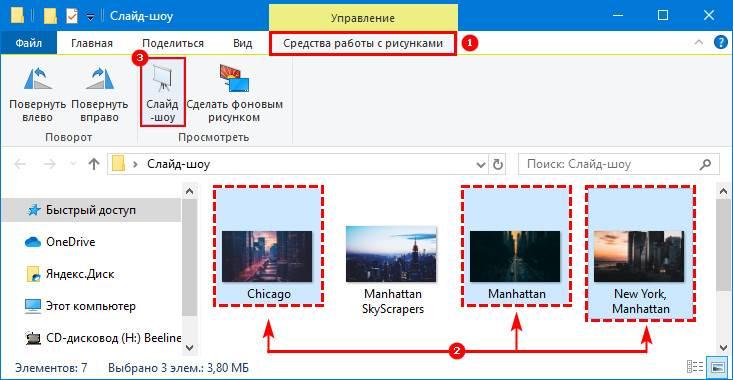Click the new folder icon in the title bar
733x380 pixels.
[50, 16]
